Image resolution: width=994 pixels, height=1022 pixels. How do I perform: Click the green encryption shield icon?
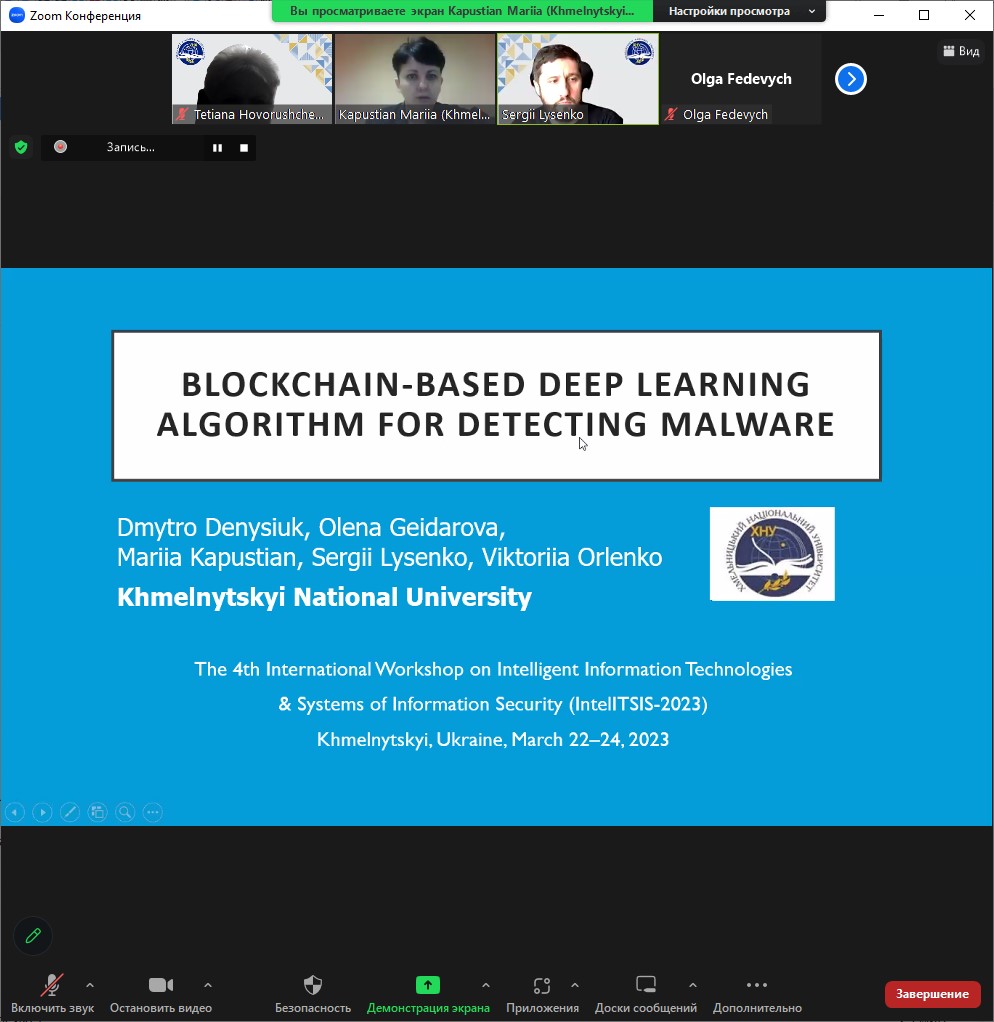click(20, 147)
